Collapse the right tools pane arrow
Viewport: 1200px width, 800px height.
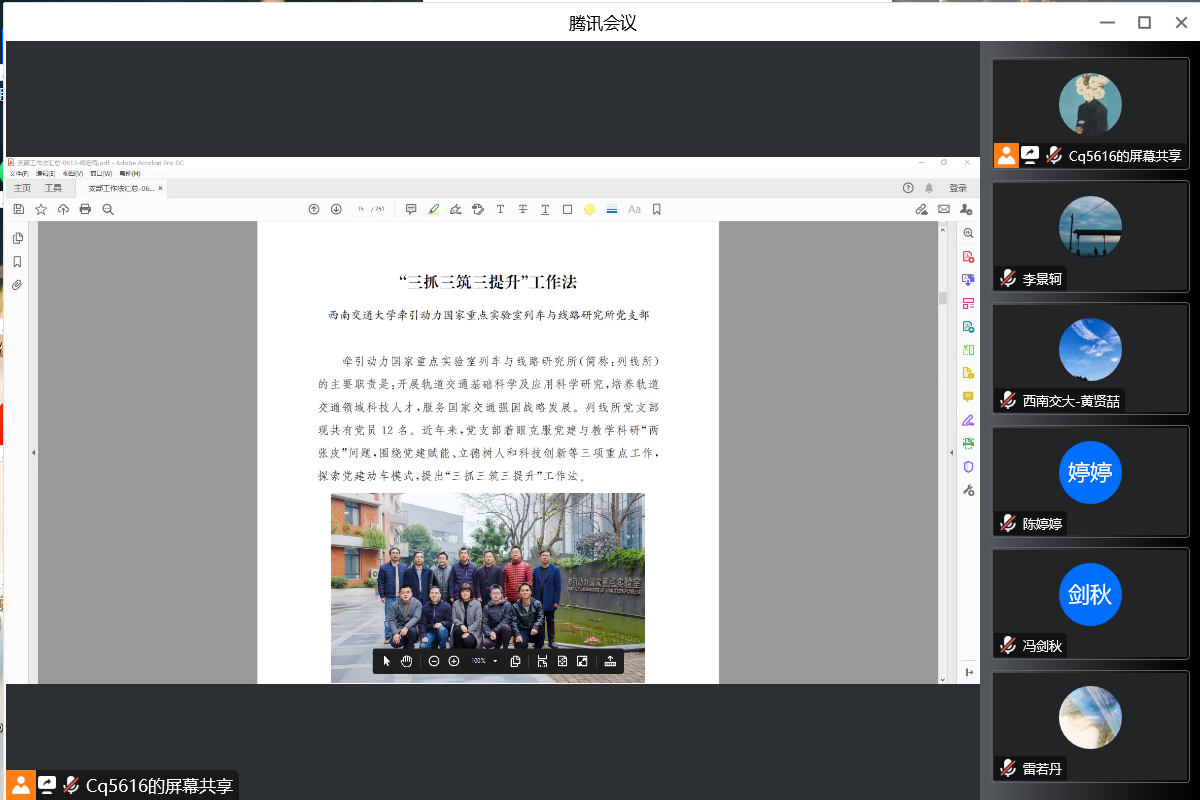(951, 453)
